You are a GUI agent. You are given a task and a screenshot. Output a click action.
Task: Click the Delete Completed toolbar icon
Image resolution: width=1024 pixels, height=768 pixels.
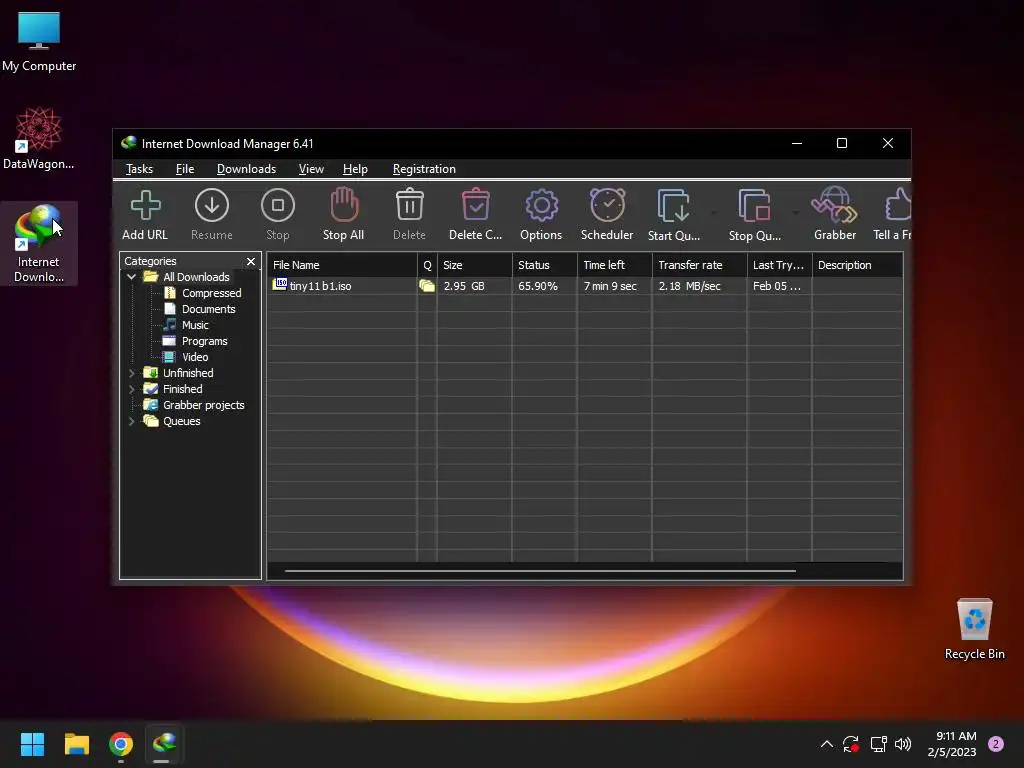click(x=475, y=214)
